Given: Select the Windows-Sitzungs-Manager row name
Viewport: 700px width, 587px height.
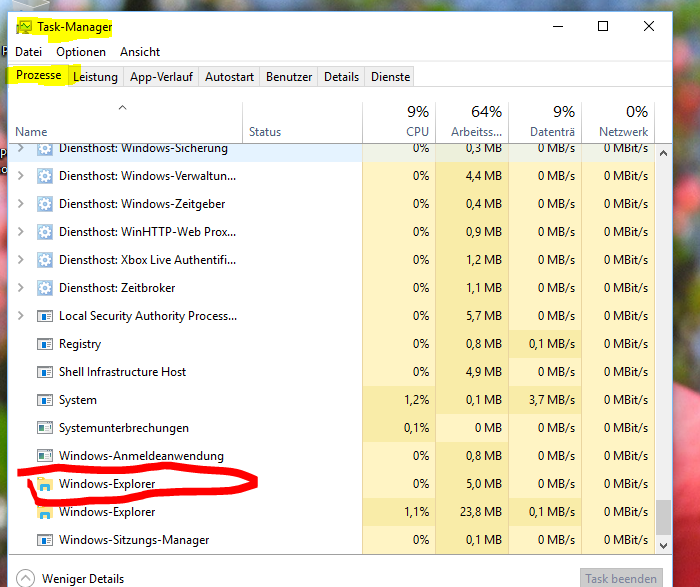Looking at the screenshot, I should [x=134, y=540].
